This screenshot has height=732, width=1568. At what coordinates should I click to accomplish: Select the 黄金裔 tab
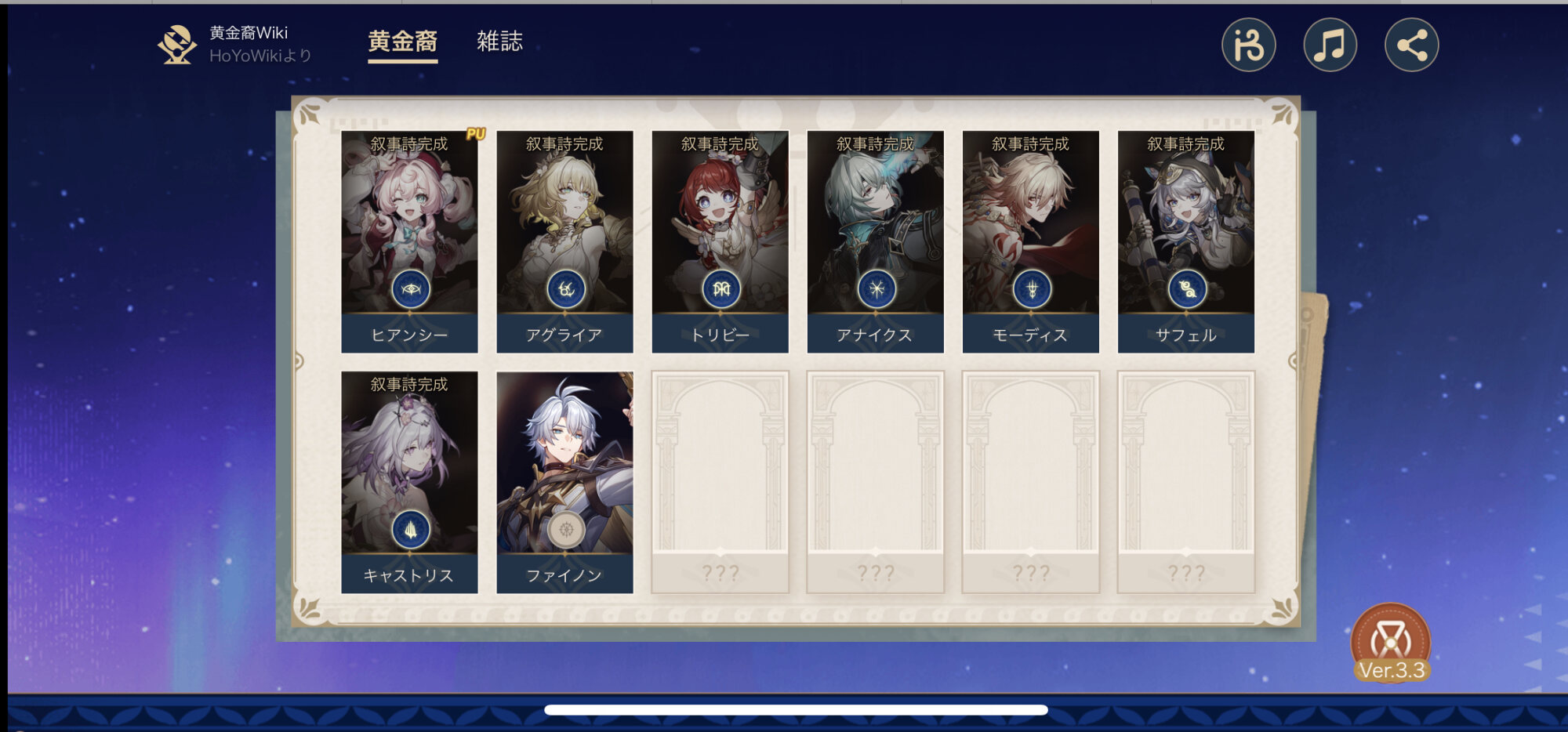[x=403, y=42]
